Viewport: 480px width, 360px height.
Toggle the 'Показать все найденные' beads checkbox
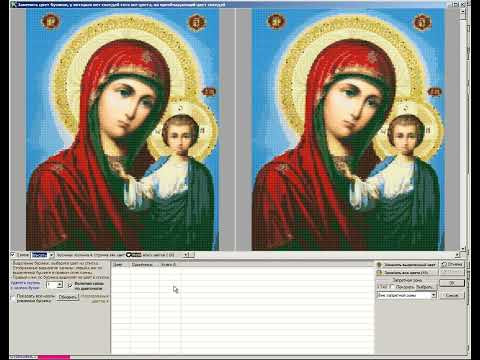pyautogui.click(x=13, y=298)
